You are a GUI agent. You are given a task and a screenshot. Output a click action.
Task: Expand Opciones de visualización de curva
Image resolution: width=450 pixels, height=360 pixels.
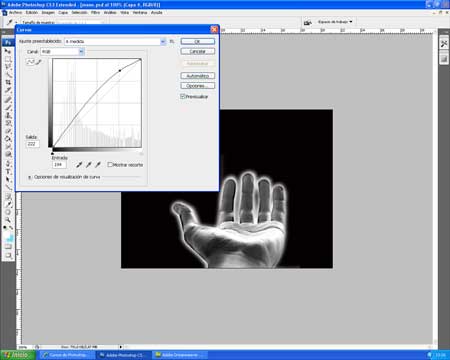(30, 177)
